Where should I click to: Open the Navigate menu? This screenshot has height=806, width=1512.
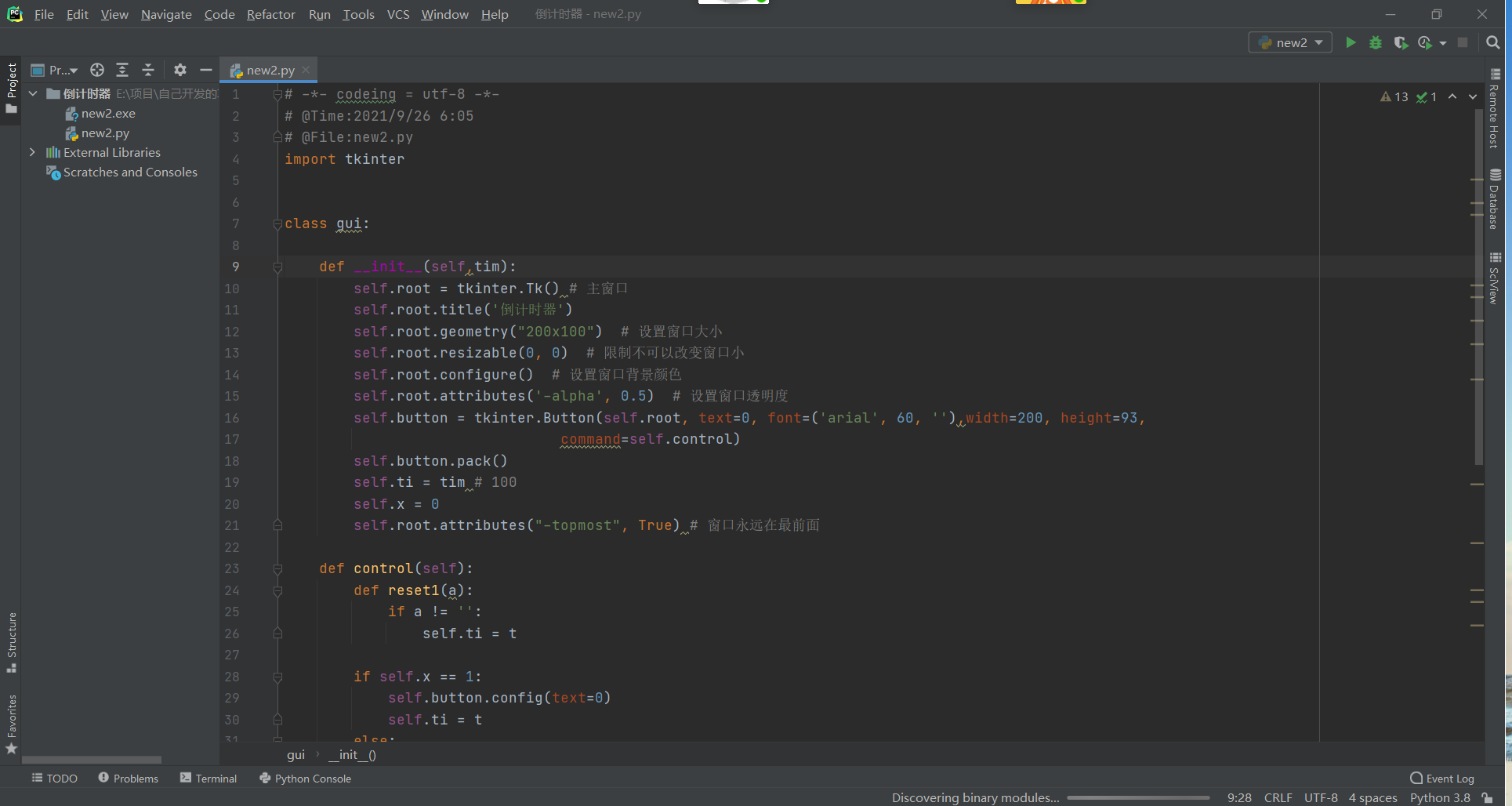point(166,14)
